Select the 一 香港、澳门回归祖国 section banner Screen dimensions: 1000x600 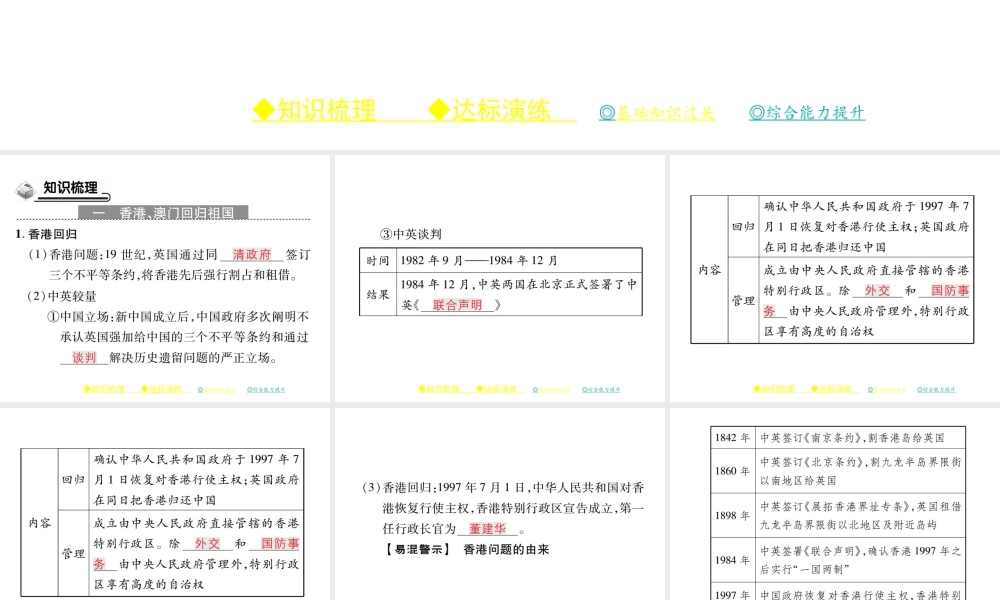[163, 212]
